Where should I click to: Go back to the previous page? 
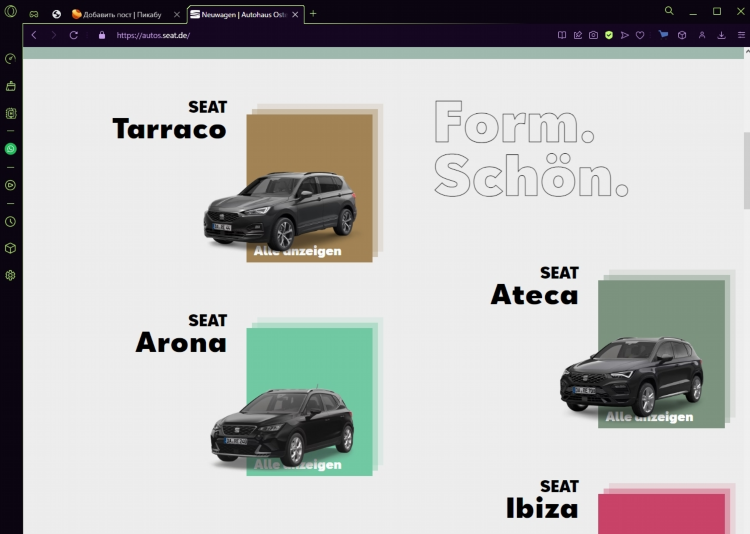click(34, 35)
